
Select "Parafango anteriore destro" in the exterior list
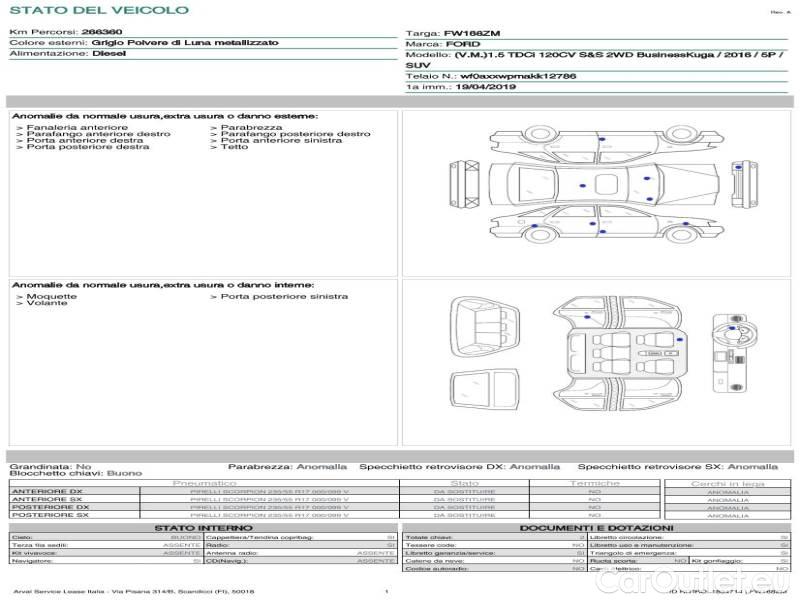tap(98, 134)
